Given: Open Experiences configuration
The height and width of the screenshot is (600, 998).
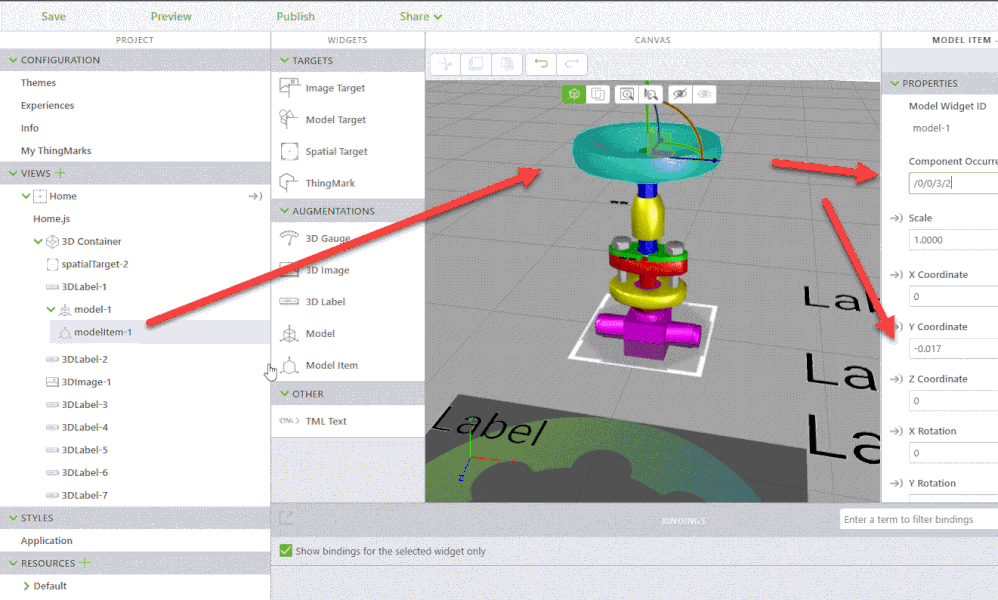Looking at the screenshot, I should [47, 106].
